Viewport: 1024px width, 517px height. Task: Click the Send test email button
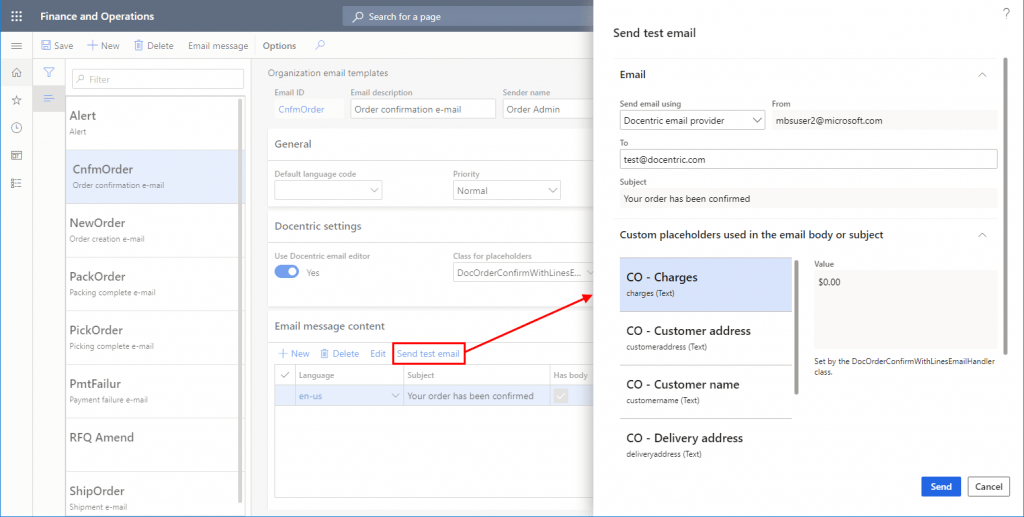(428, 353)
